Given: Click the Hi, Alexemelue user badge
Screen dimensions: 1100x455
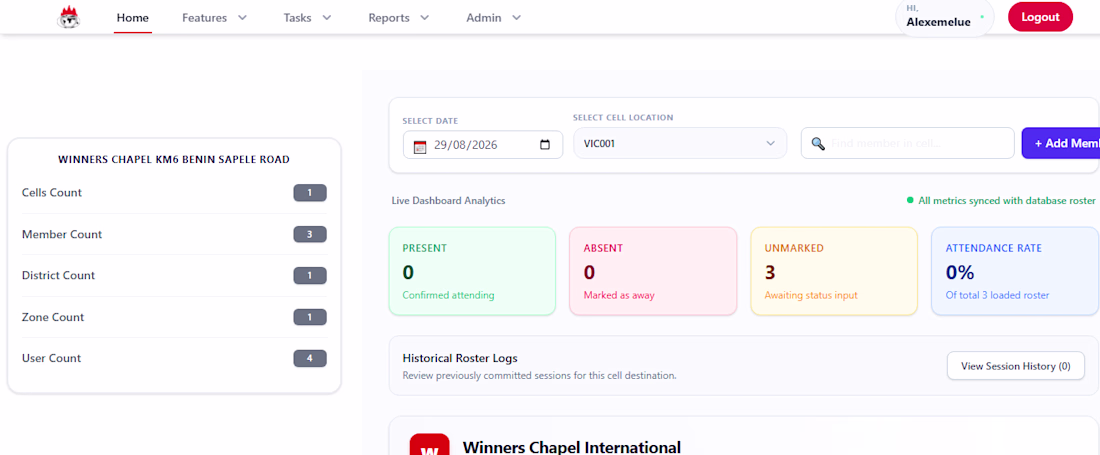Looking at the screenshot, I should tap(944, 17).
